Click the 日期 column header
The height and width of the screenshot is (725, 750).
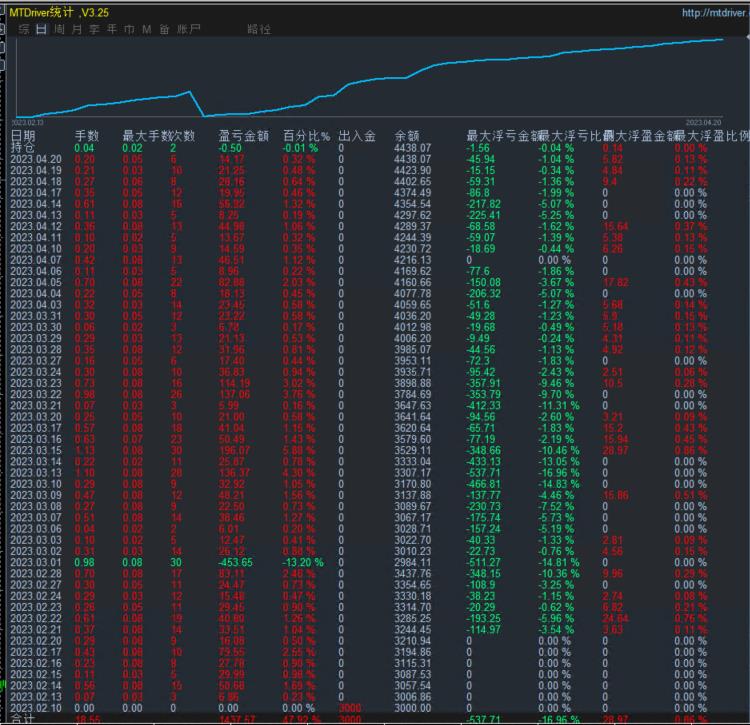click(23, 136)
